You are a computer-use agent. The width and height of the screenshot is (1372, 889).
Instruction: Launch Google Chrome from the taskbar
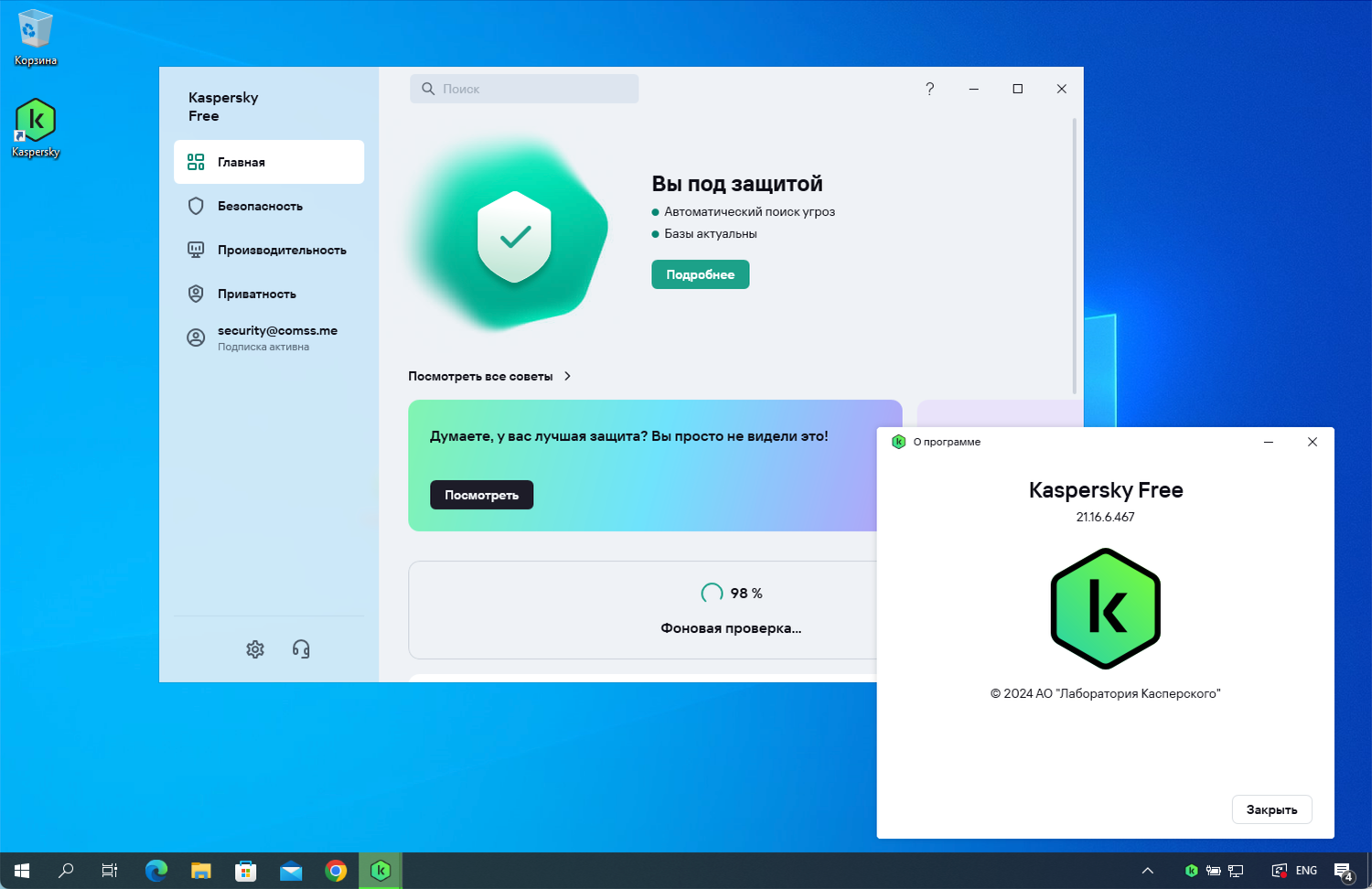pos(336,871)
